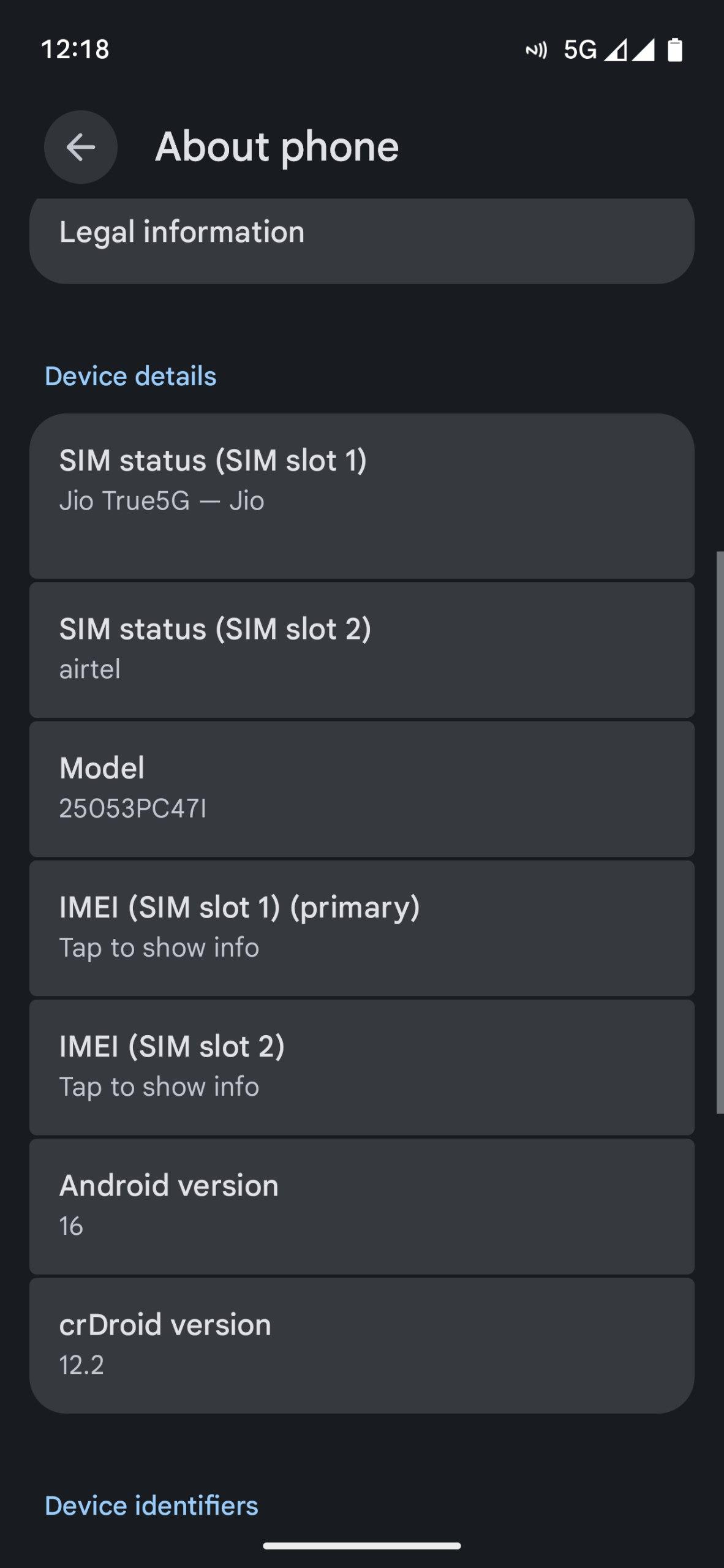Image resolution: width=724 pixels, height=1568 pixels.
Task: Tap the crDroid version 12.2 entry
Action: (361, 1345)
